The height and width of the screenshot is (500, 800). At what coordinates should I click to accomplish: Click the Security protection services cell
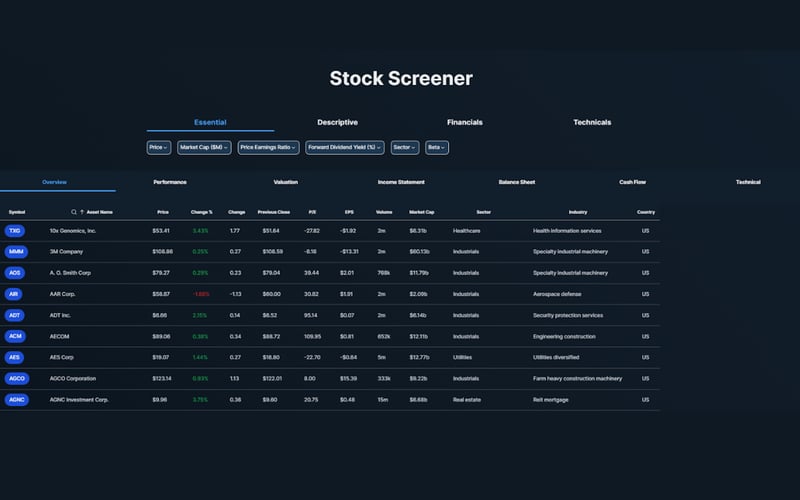568,315
